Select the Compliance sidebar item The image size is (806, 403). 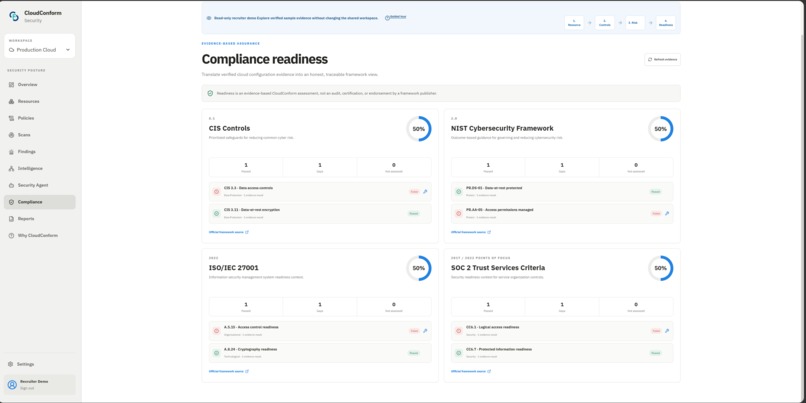tap(39, 202)
